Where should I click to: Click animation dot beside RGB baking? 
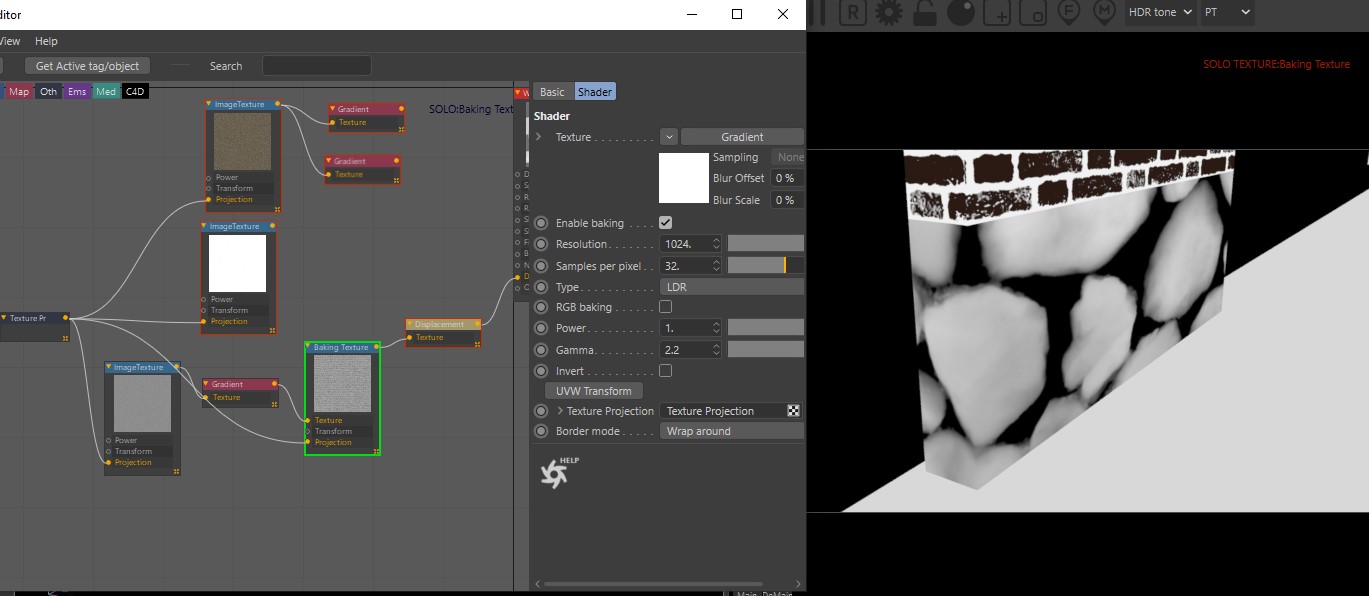(541, 307)
